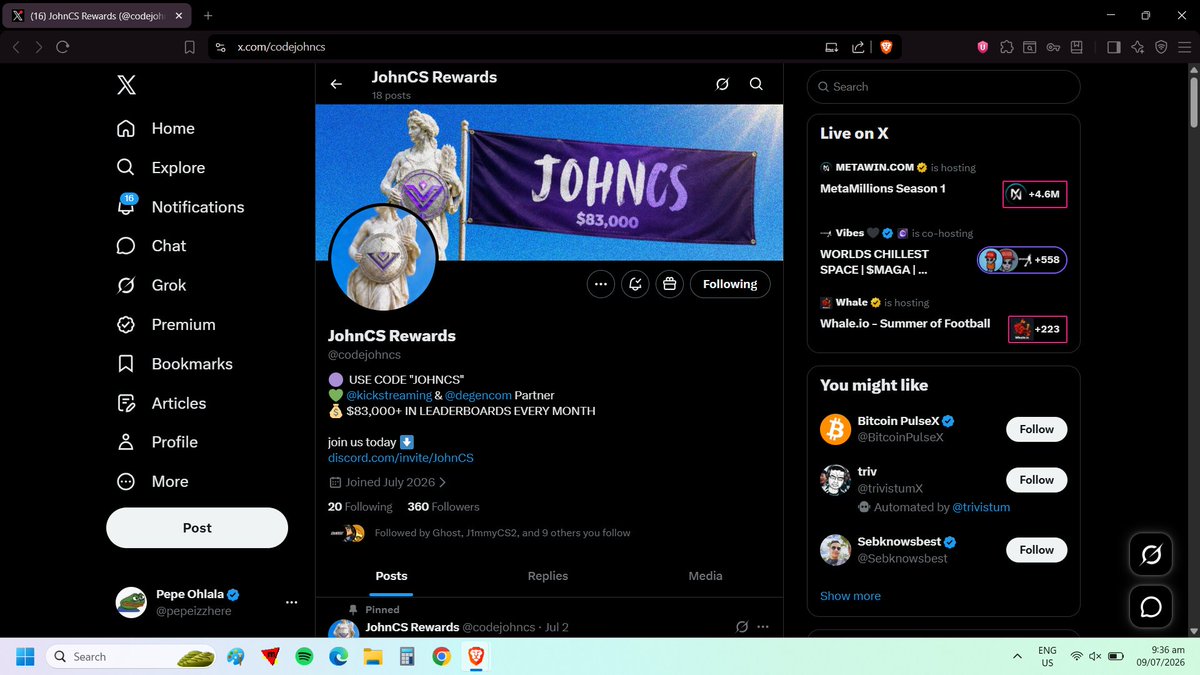Click the share icon in address bar
The height and width of the screenshot is (675, 1200).
(858, 47)
